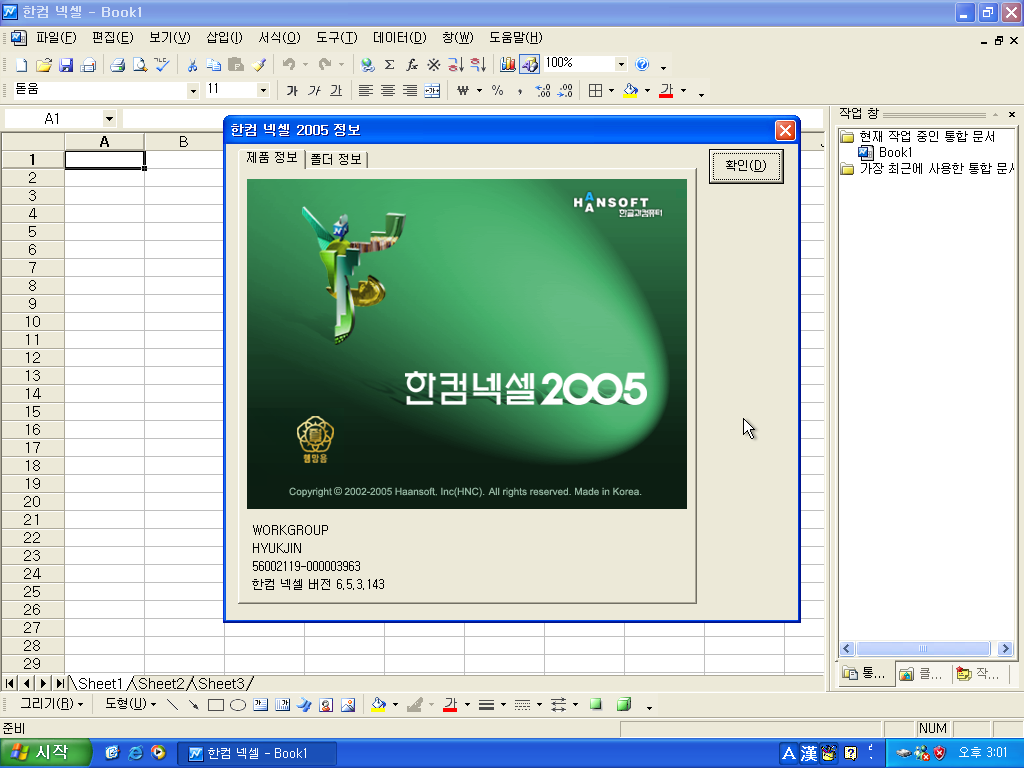Switch to Sheet3 tab
This screenshot has height=768, width=1024.
point(221,684)
